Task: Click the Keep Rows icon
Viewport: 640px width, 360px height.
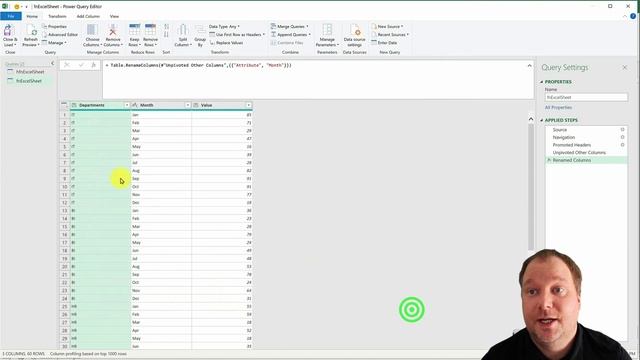Action: (134, 30)
